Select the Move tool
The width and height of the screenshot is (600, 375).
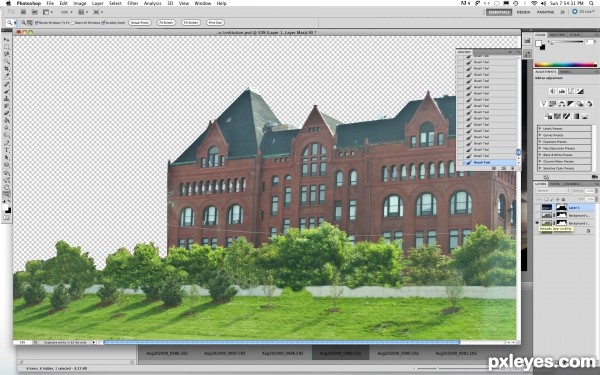(x=7, y=39)
